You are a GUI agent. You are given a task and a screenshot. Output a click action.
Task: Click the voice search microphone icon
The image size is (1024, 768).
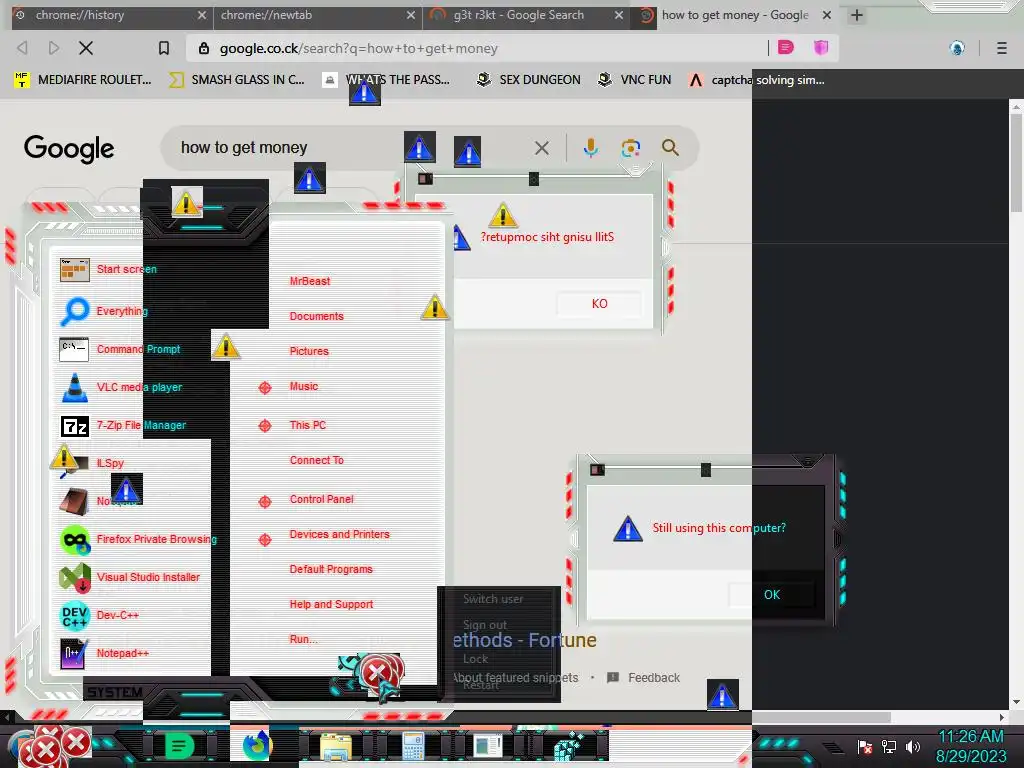coord(590,148)
